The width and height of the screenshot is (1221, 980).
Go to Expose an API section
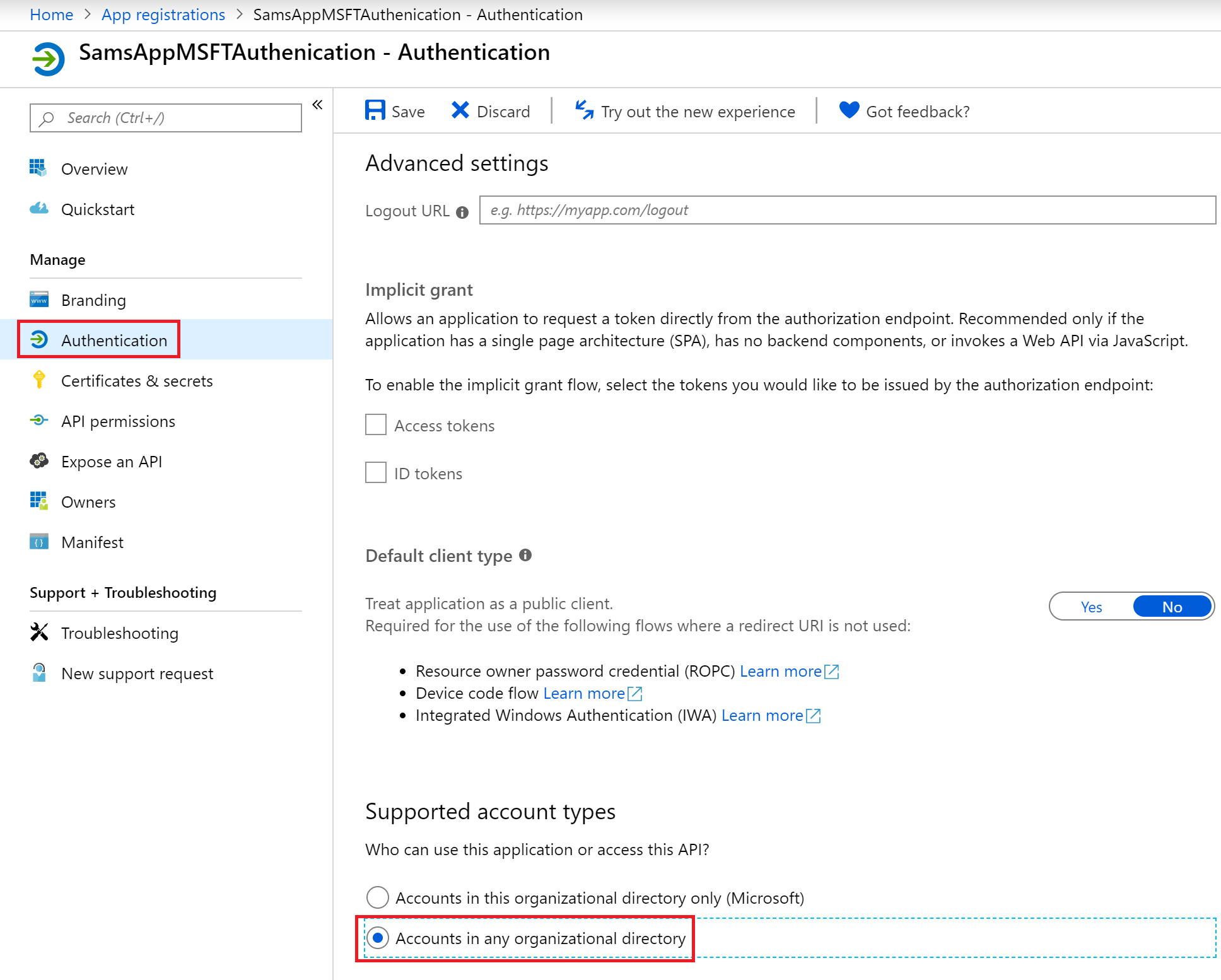[112, 462]
